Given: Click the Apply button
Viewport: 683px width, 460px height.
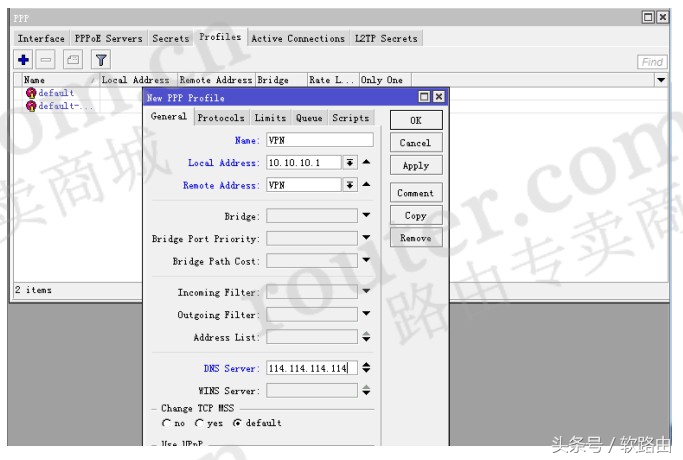Looking at the screenshot, I should pos(416,166).
